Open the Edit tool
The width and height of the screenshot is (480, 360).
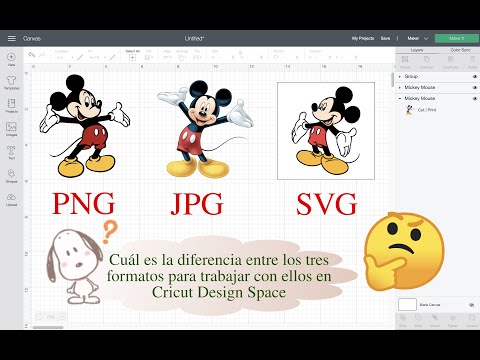[148, 58]
